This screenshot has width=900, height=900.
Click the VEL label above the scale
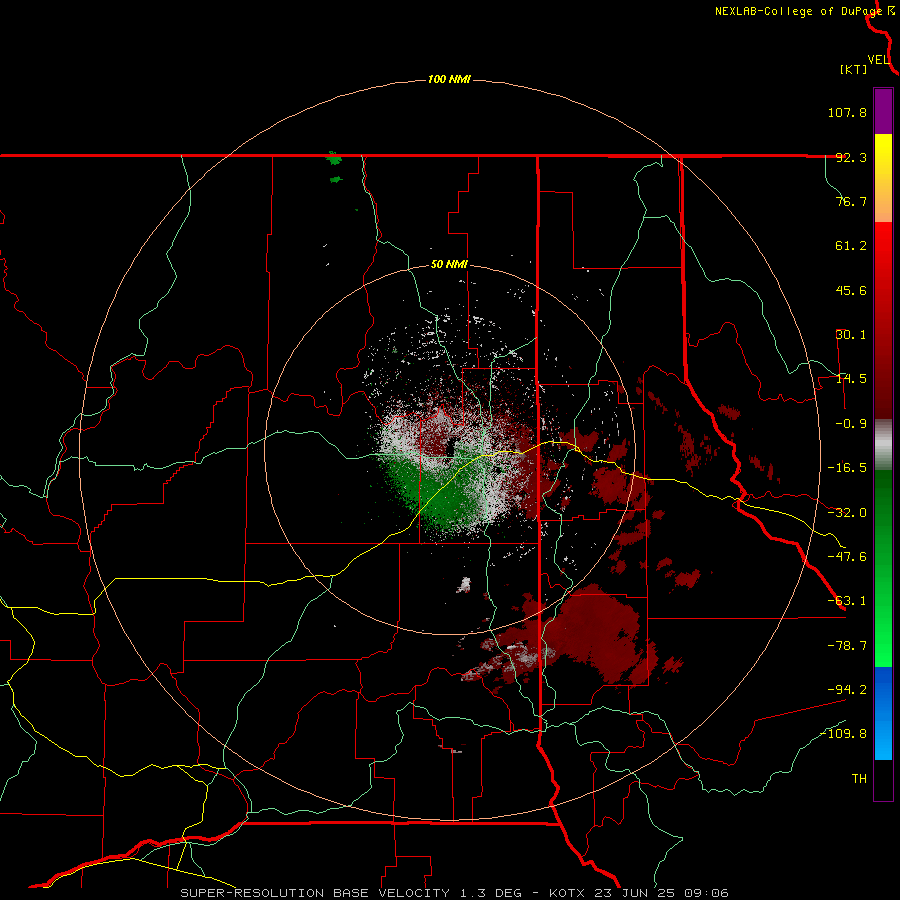pos(878,59)
